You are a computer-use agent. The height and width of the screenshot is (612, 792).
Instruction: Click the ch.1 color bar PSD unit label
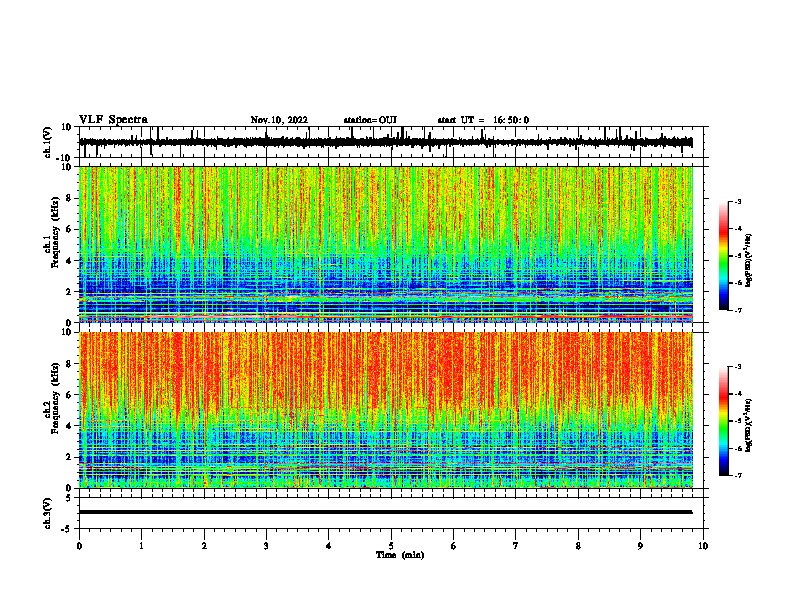[748, 261]
